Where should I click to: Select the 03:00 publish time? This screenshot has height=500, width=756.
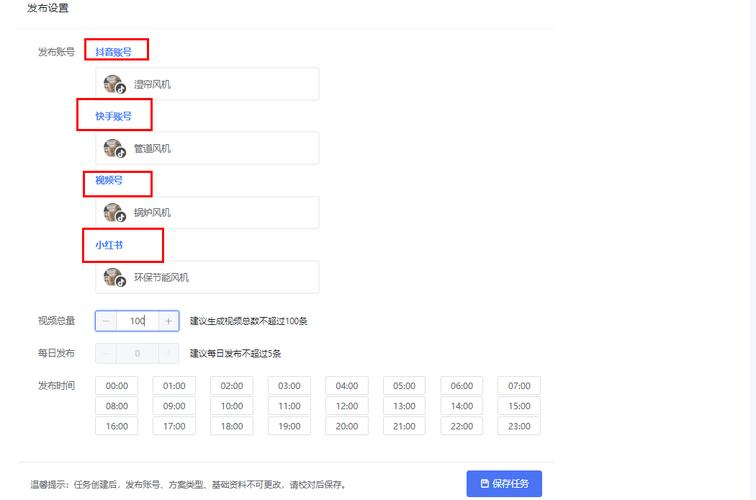click(289, 386)
